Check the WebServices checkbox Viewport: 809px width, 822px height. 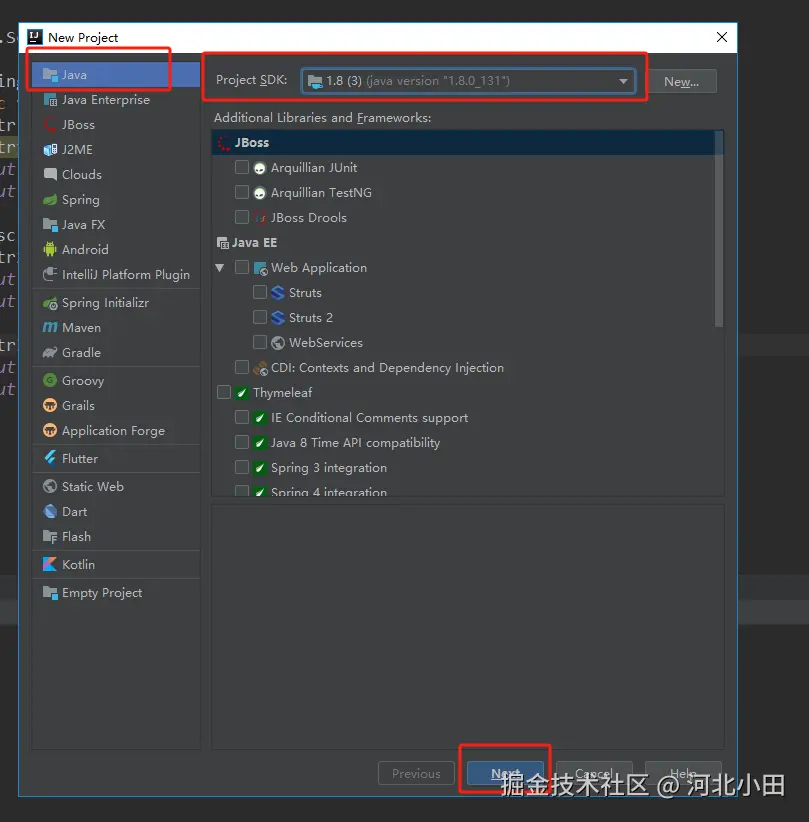coord(260,342)
